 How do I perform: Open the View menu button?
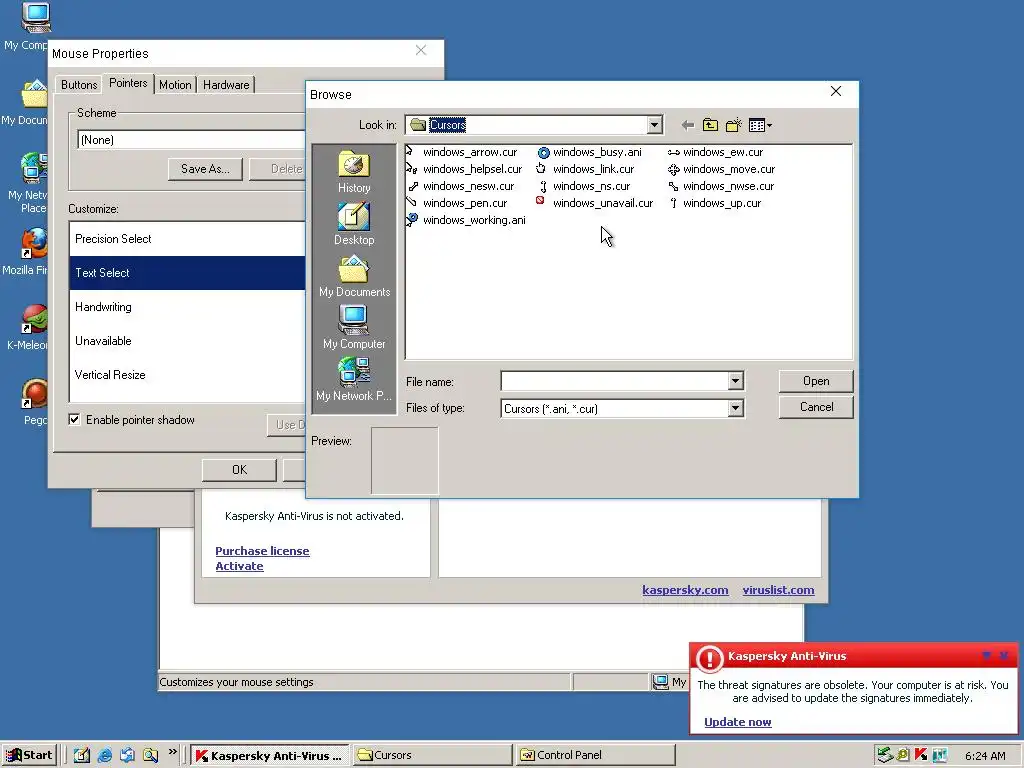(x=760, y=125)
